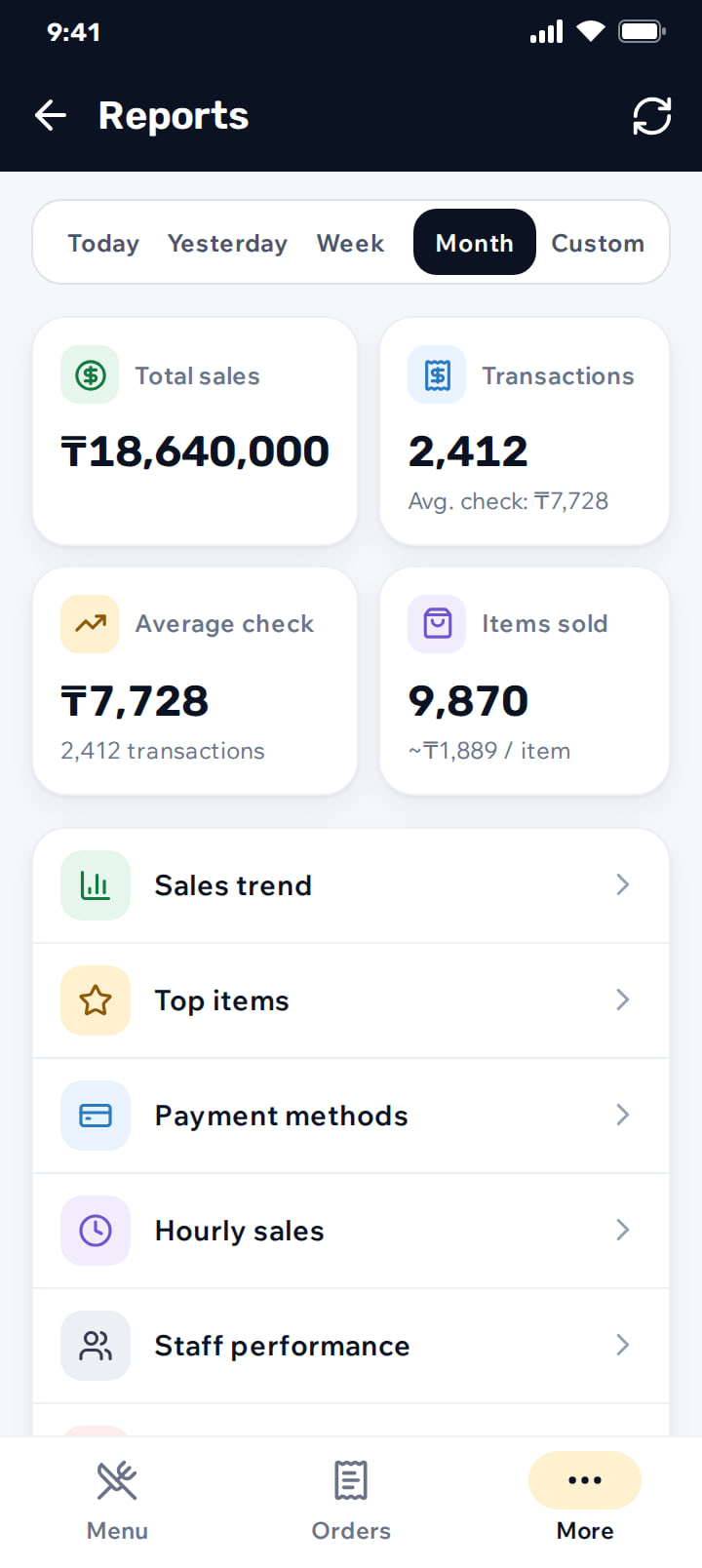
Task: Tap the Transactions receipt icon
Action: (437, 374)
